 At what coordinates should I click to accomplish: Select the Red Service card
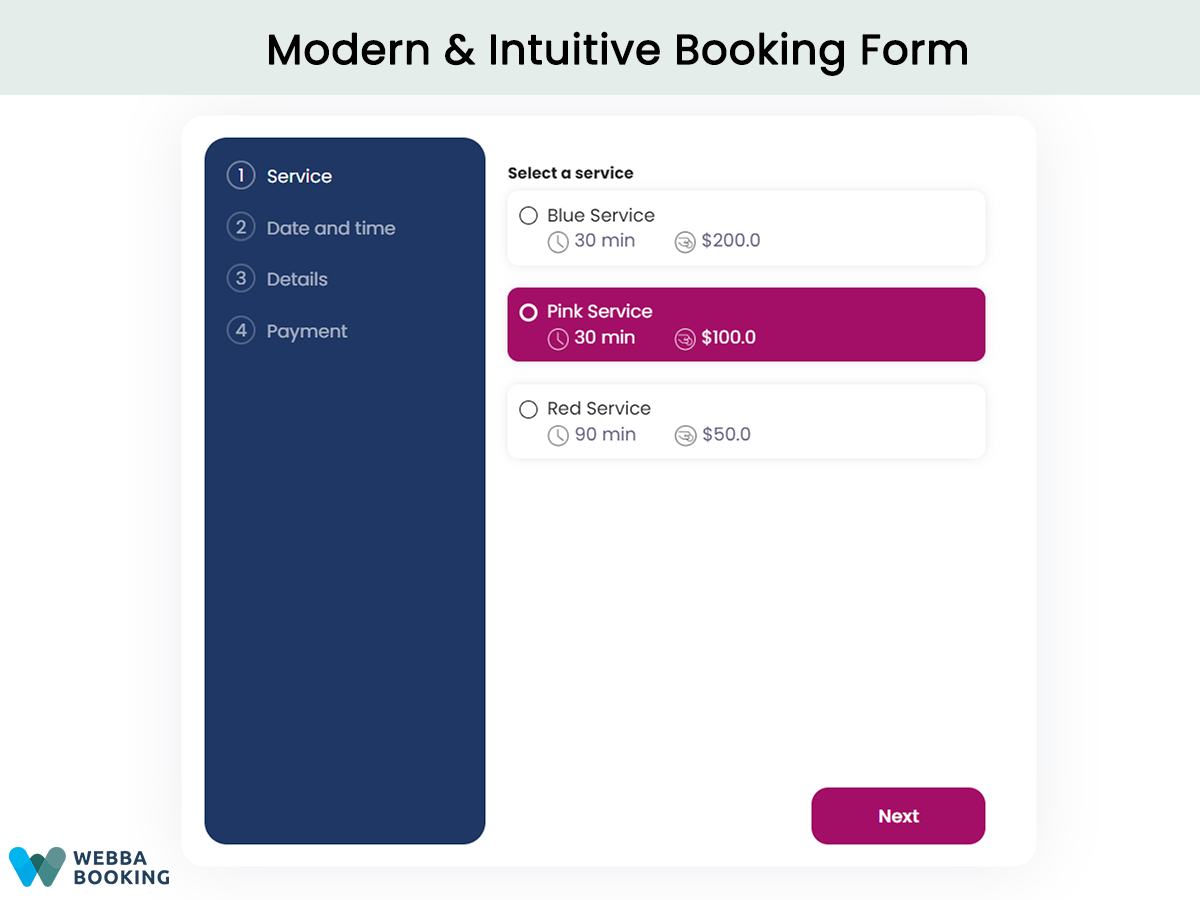[x=746, y=421]
